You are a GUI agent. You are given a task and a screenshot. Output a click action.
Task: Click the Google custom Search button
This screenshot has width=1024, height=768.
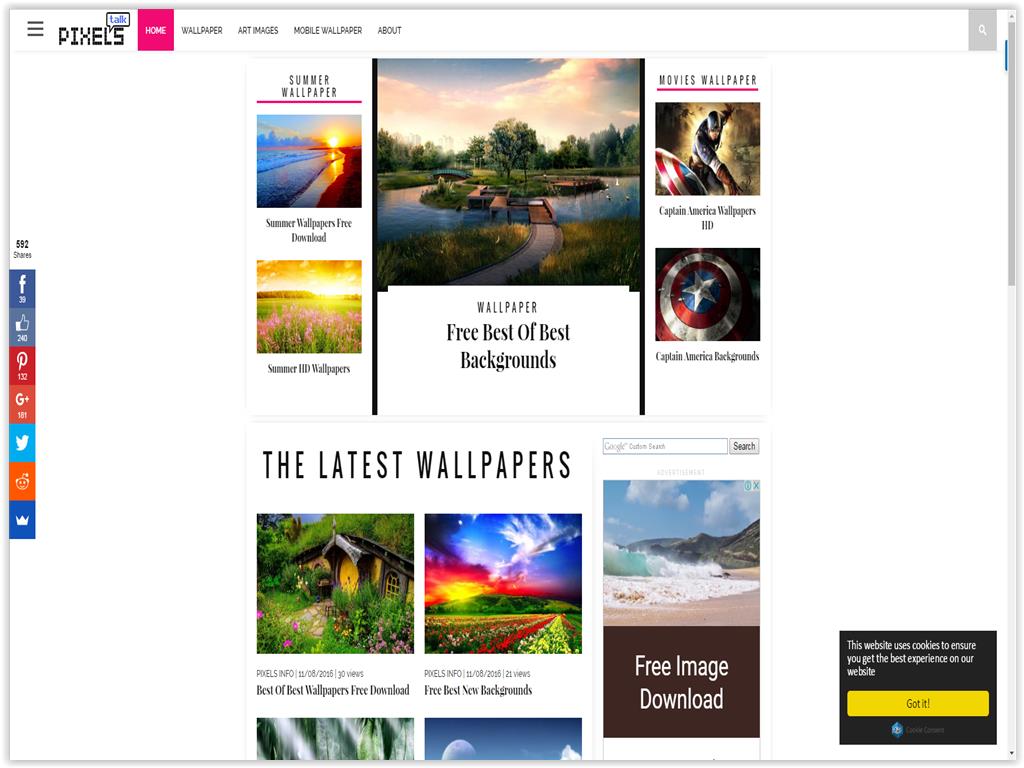tap(744, 446)
